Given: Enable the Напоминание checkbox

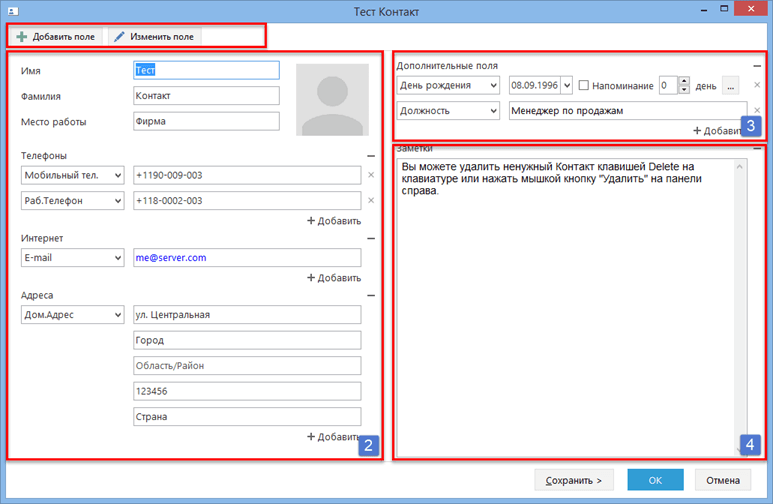Looking at the screenshot, I should pos(584,85).
